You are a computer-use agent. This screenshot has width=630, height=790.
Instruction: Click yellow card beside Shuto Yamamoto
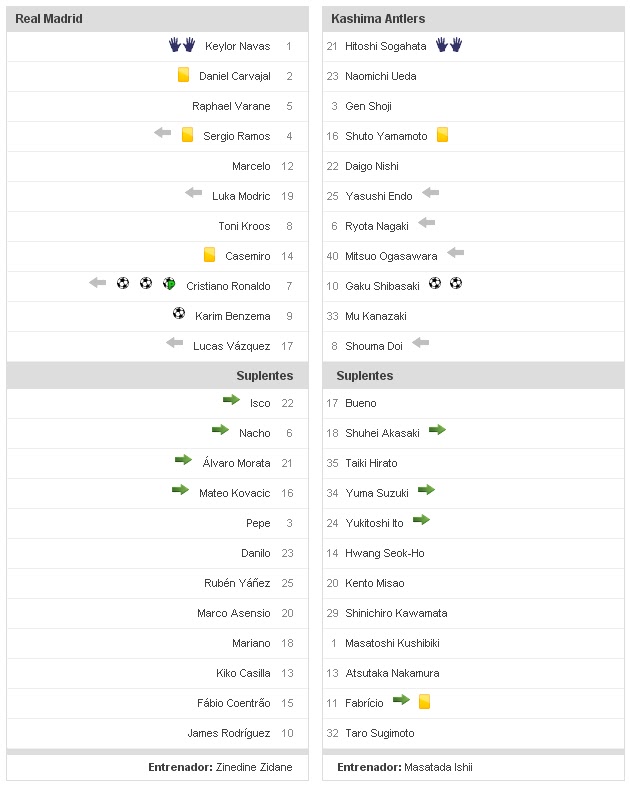(442, 135)
